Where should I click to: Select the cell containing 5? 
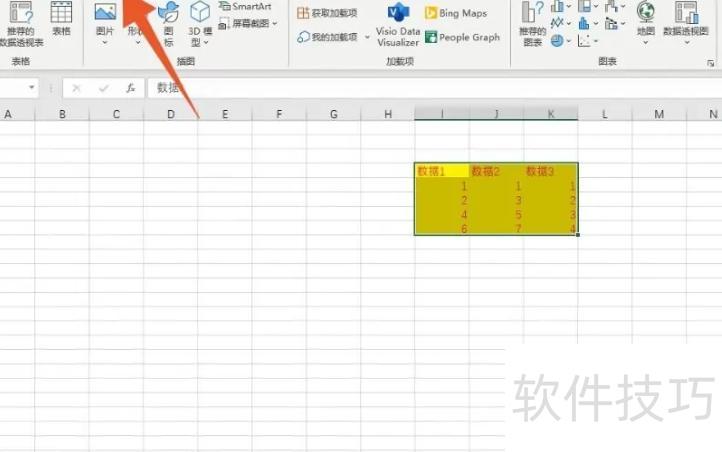tap(496, 214)
